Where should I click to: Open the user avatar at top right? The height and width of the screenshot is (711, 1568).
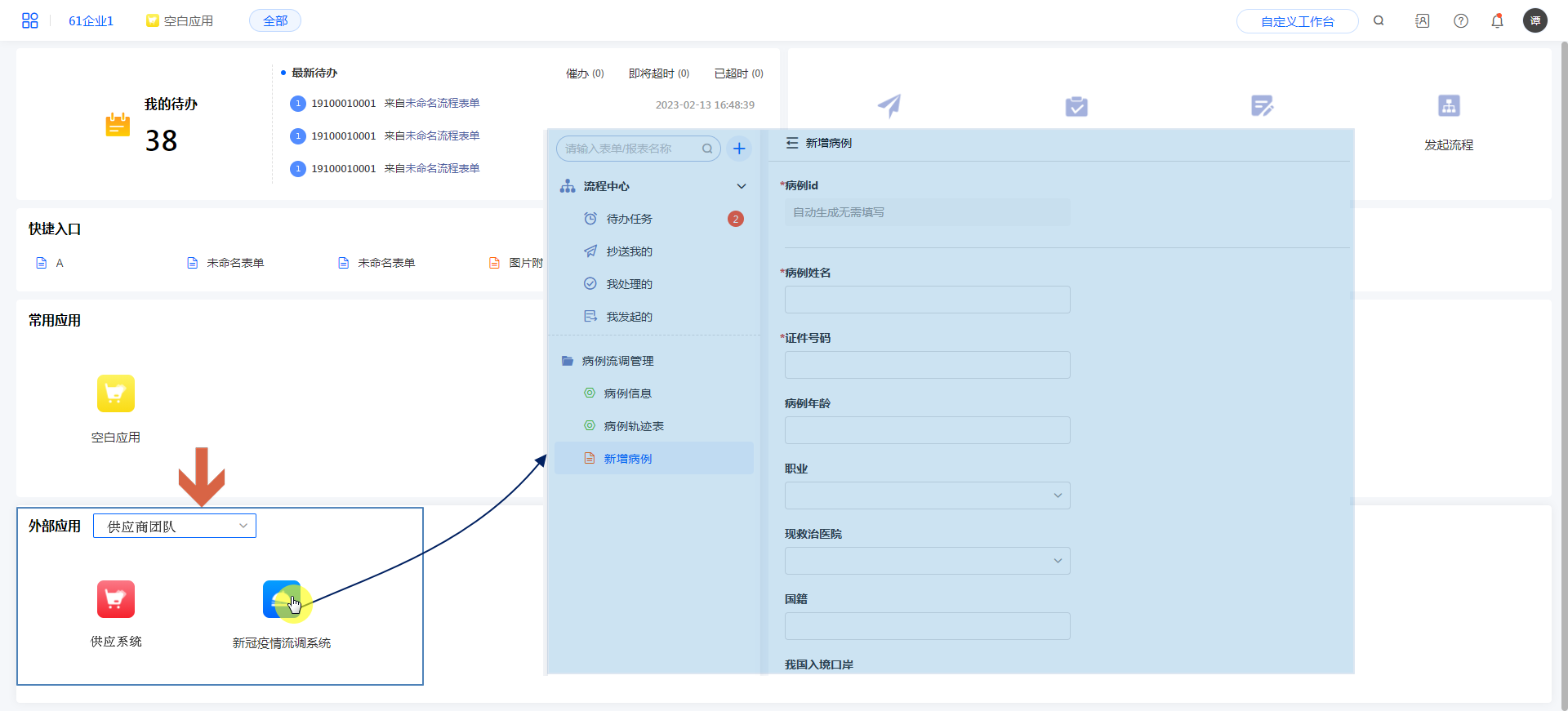pos(1535,21)
